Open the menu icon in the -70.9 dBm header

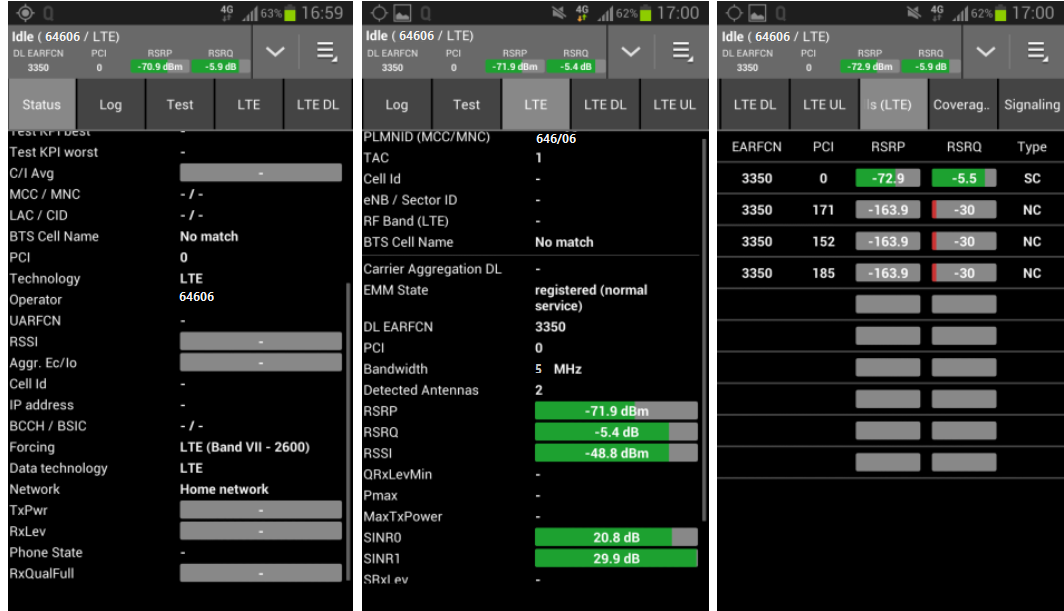(327, 52)
